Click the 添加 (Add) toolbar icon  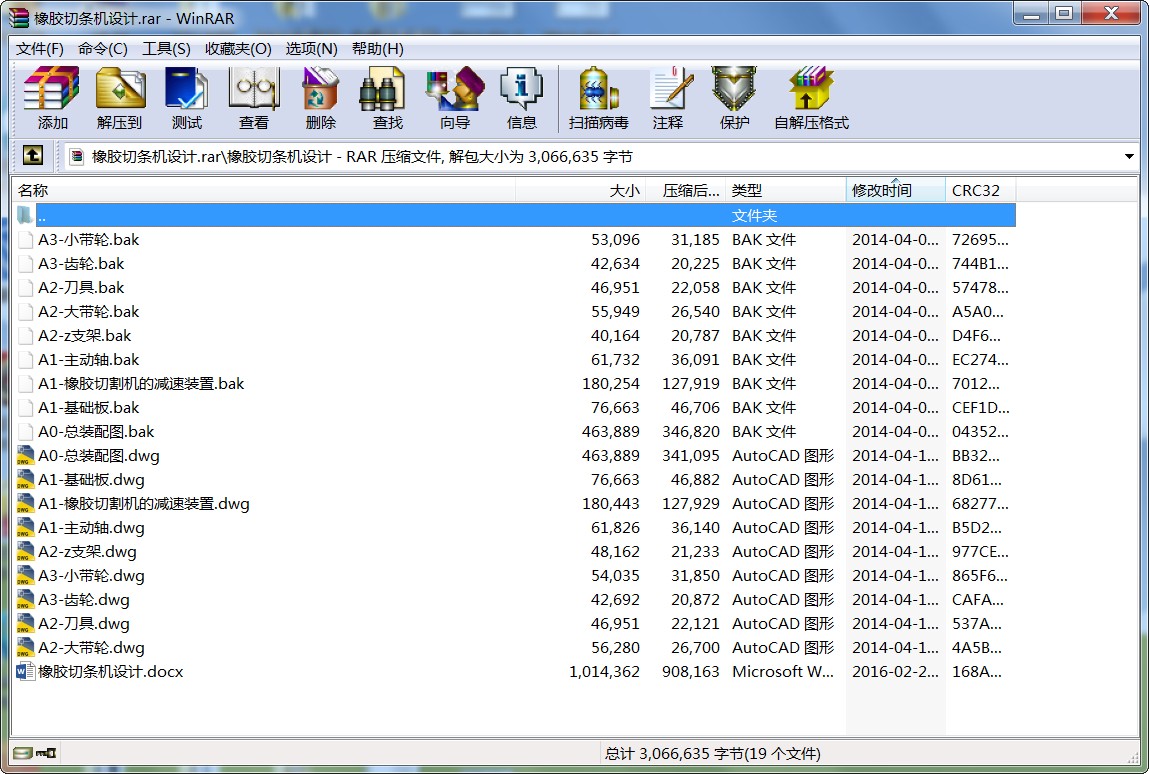click(x=52, y=98)
